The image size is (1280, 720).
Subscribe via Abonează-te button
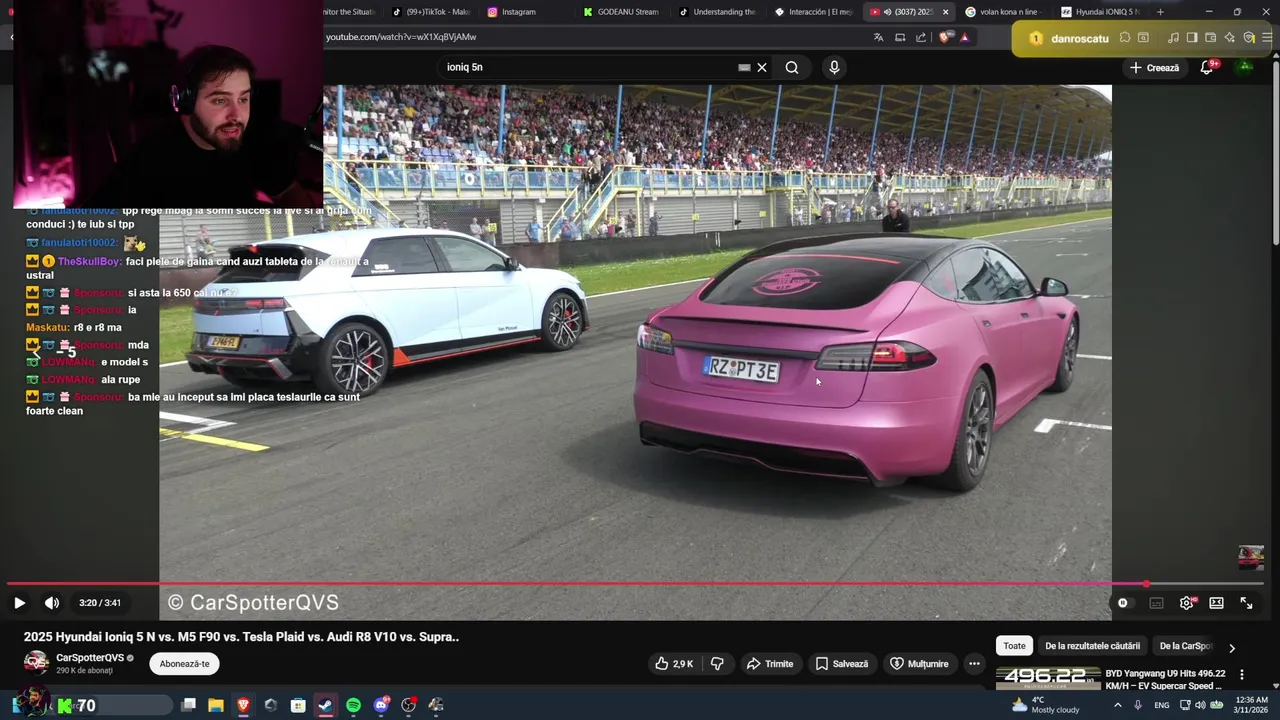pos(185,664)
